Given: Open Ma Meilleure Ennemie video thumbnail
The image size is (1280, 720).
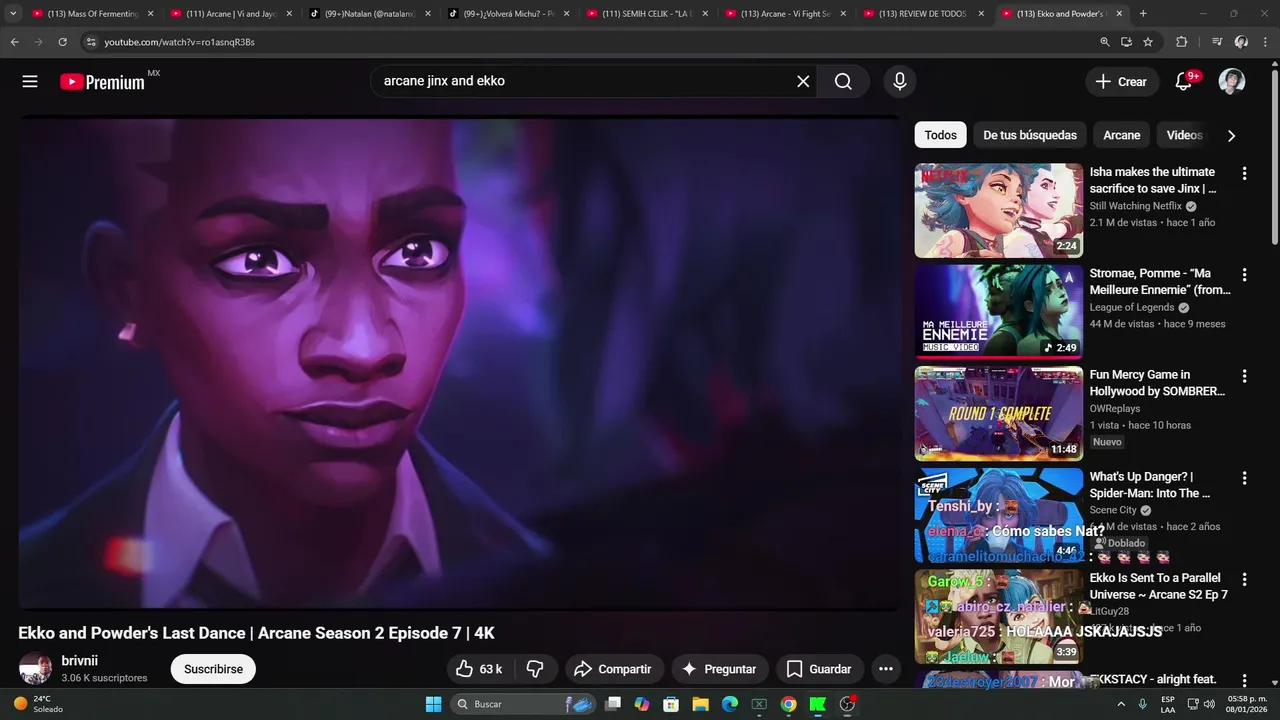Looking at the screenshot, I should [x=998, y=312].
